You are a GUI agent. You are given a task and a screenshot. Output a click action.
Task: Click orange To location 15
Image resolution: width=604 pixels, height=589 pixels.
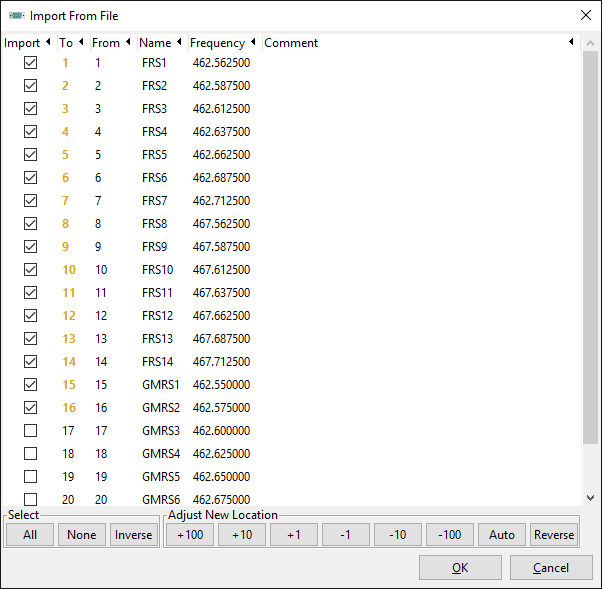pos(69,385)
